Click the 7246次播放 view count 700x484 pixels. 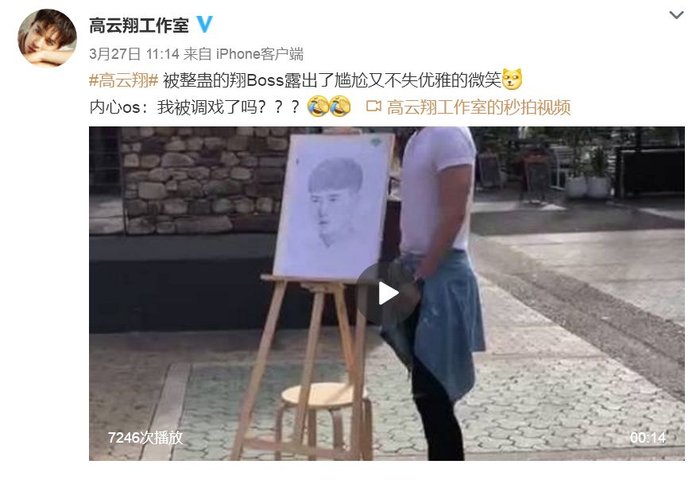146,438
